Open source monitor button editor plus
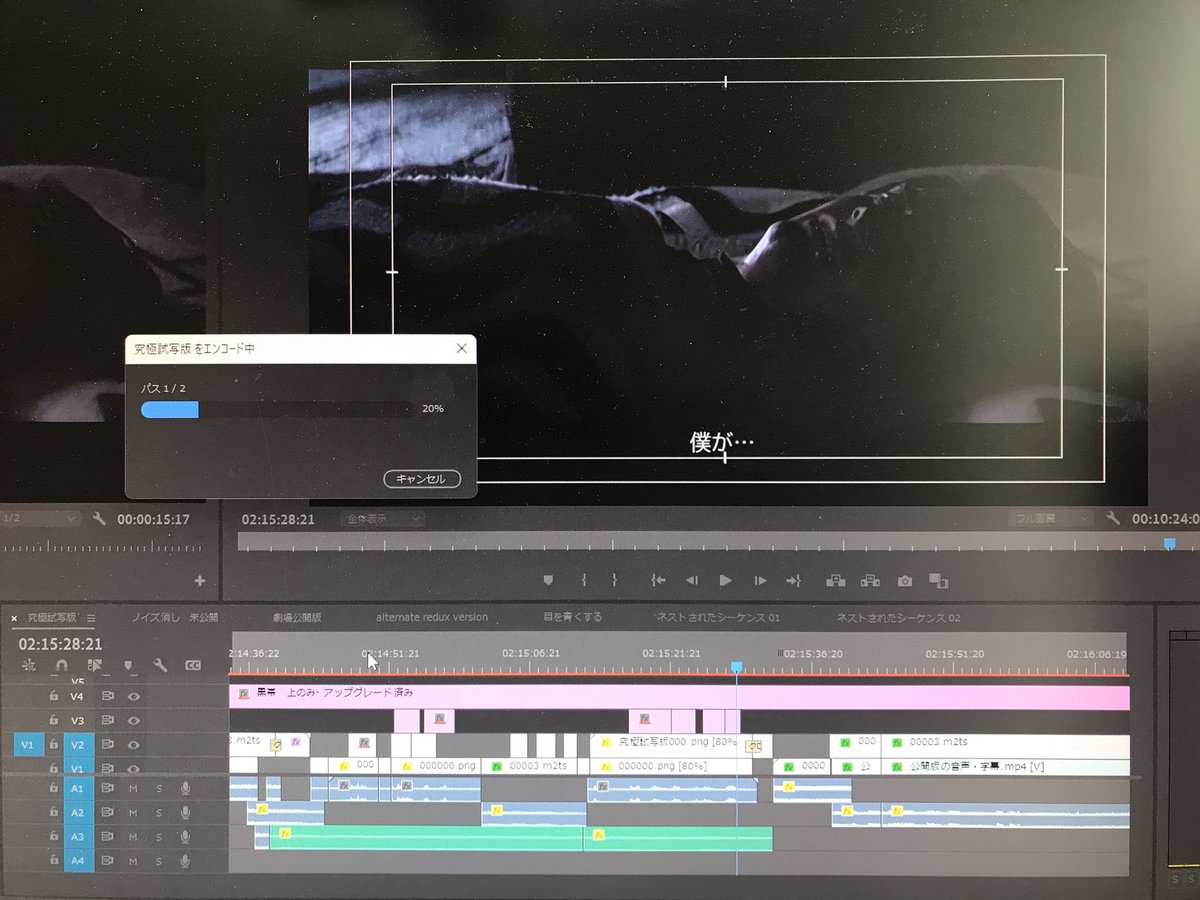Viewport: 1200px width, 900px height. [200, 581]
